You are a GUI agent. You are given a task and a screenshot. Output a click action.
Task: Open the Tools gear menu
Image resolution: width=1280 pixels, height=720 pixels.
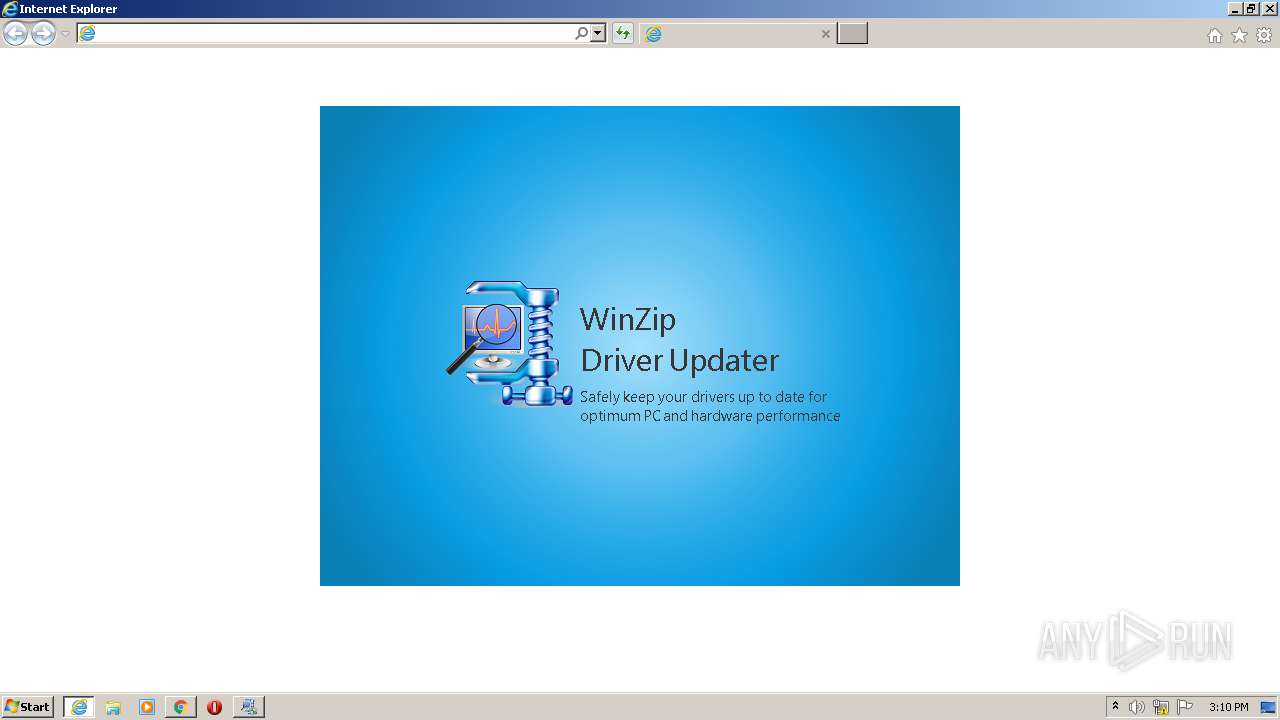[x=1264, y=35]
